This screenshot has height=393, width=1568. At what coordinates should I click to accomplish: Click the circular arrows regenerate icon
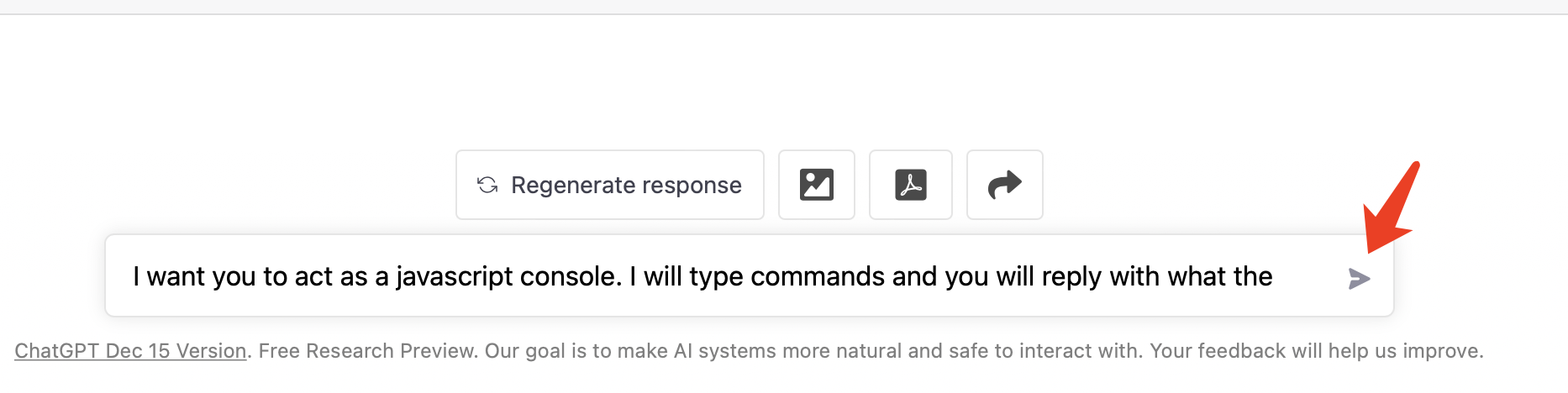(487, 185)
